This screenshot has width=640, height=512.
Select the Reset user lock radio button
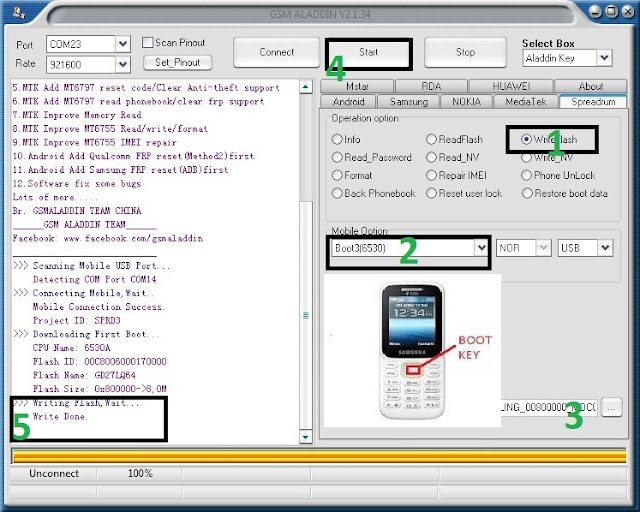(431, 193)
